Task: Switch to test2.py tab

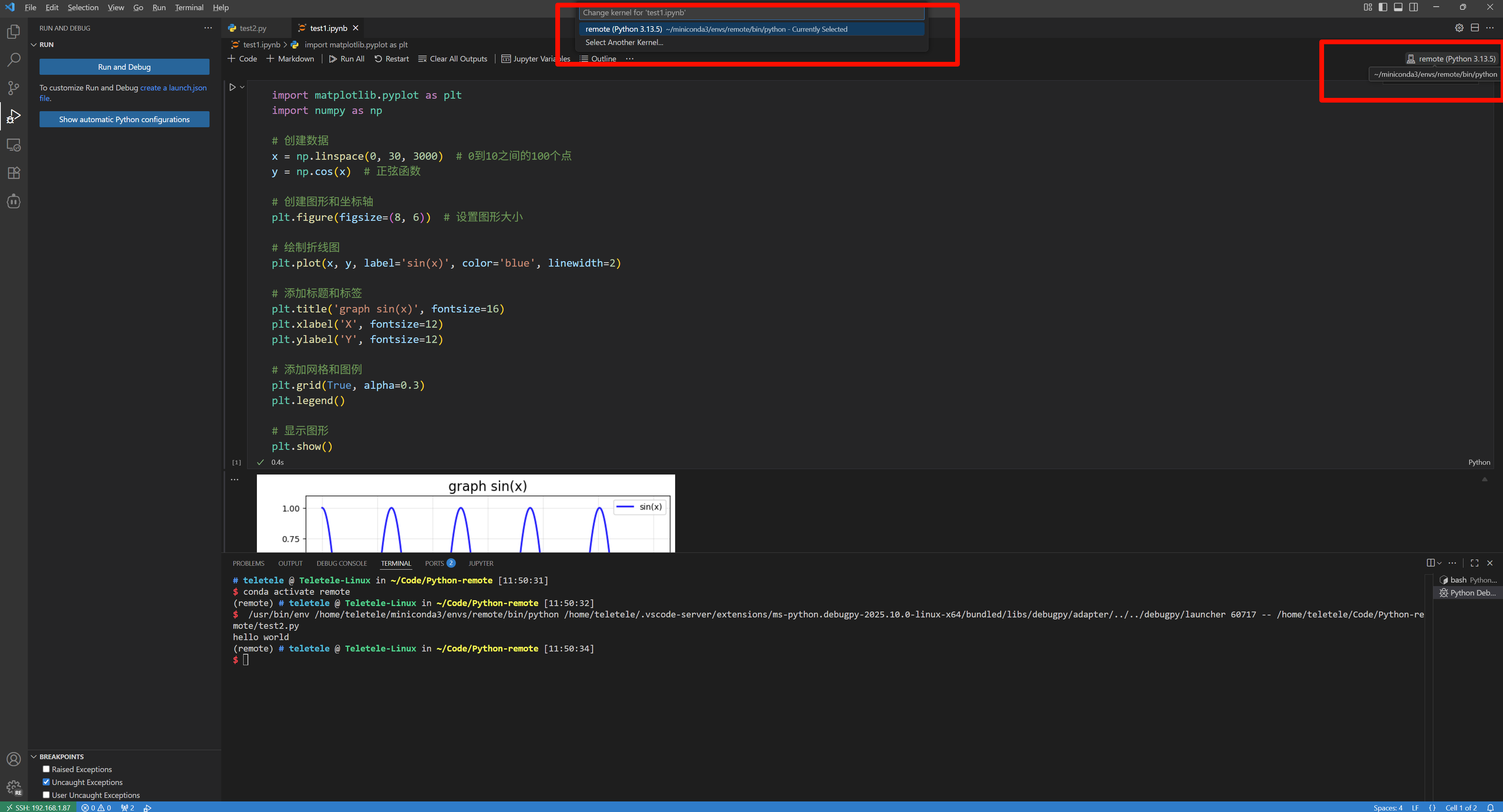Action: point(253,28)
